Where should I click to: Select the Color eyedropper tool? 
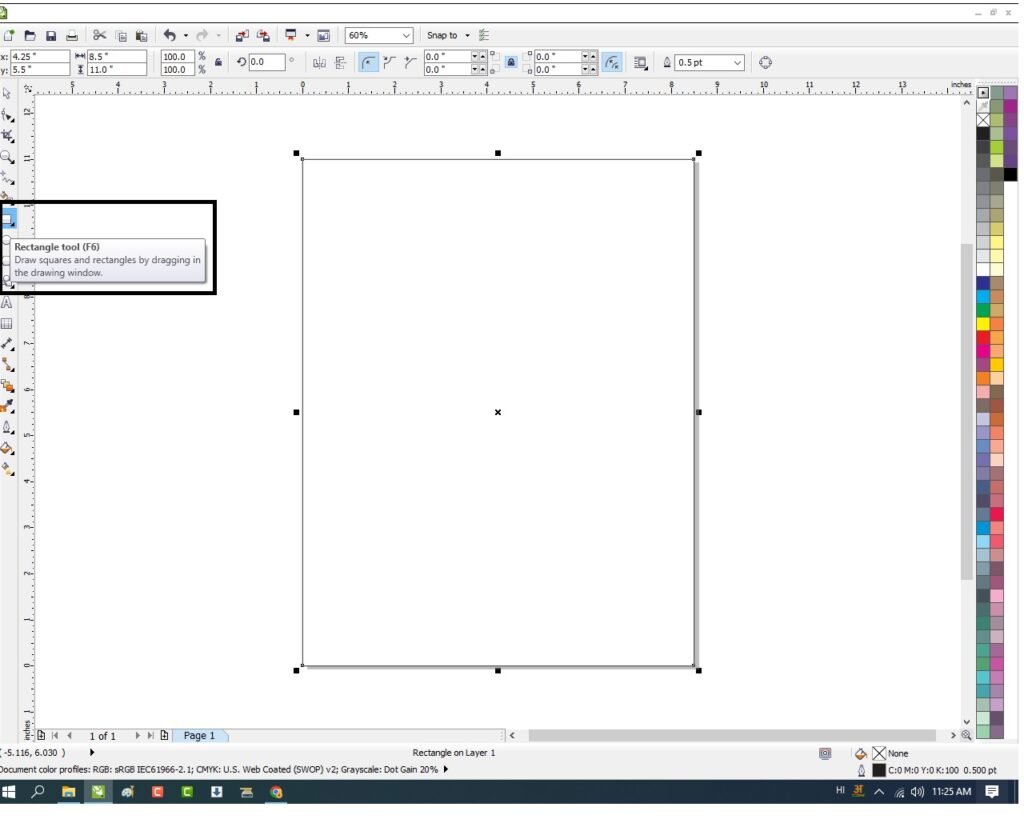click(7, 406)
